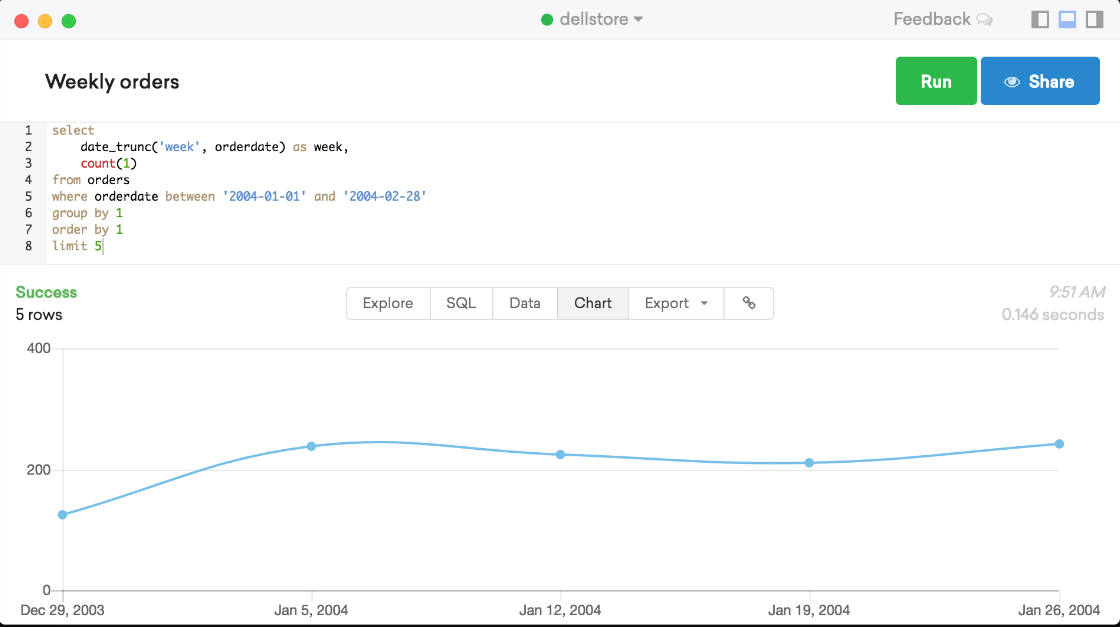Screen dimensions: 1120x627
Task: Click the green dot next to dellstore
Action: (x=548, y=18)
